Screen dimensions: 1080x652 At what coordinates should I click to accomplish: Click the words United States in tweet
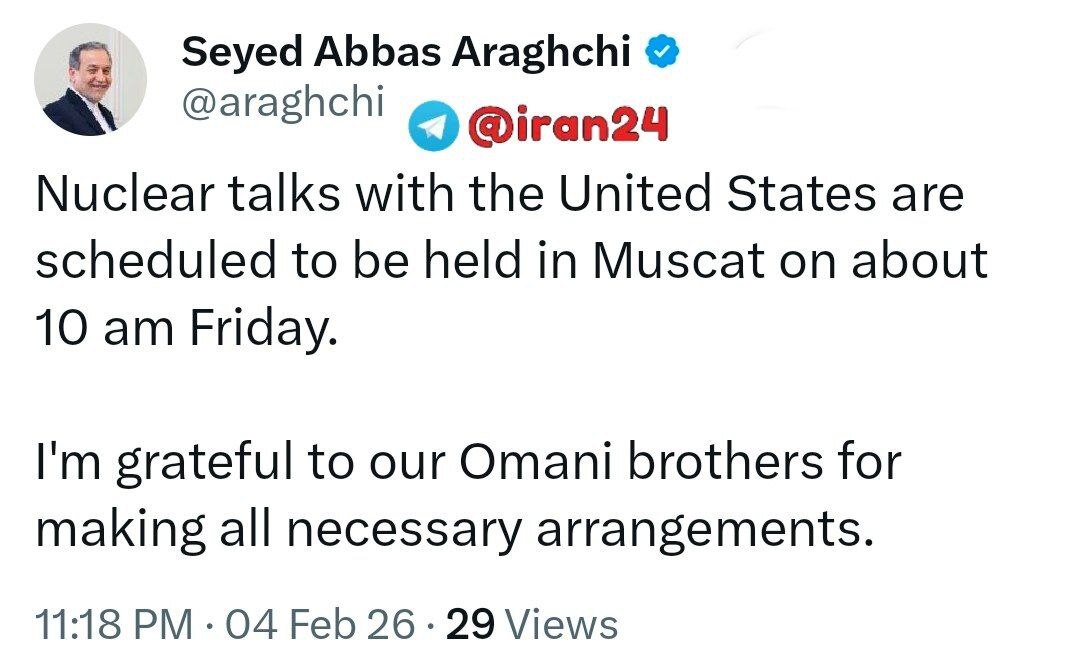pos(700,194)
